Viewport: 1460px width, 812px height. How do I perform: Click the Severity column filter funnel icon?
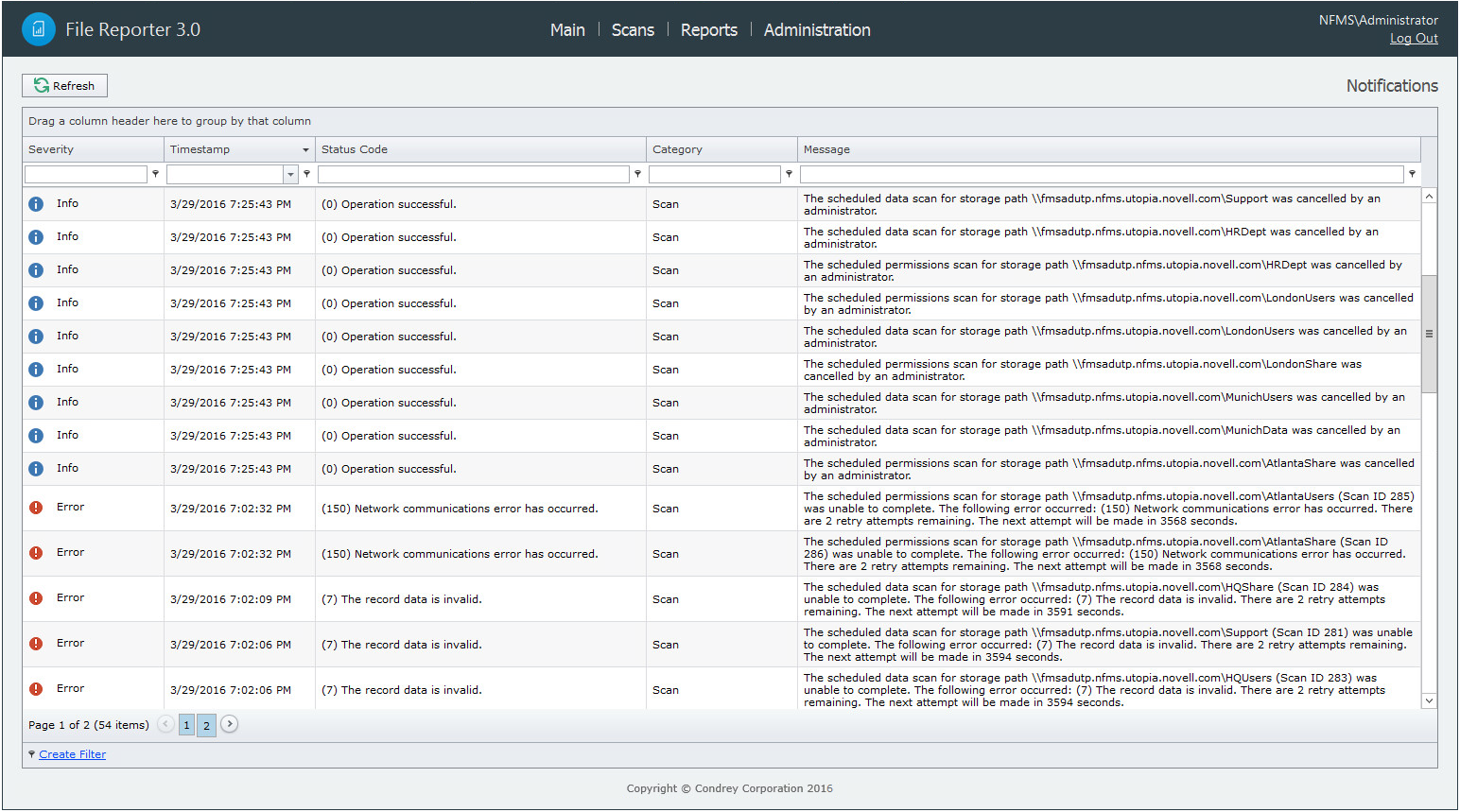click(156, 174)
